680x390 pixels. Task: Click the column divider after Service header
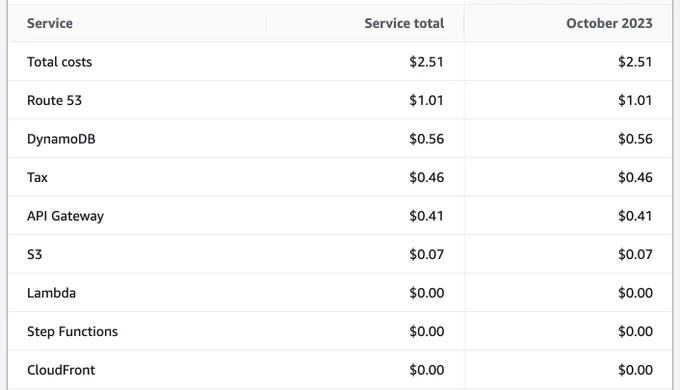[x=266, y=23]
